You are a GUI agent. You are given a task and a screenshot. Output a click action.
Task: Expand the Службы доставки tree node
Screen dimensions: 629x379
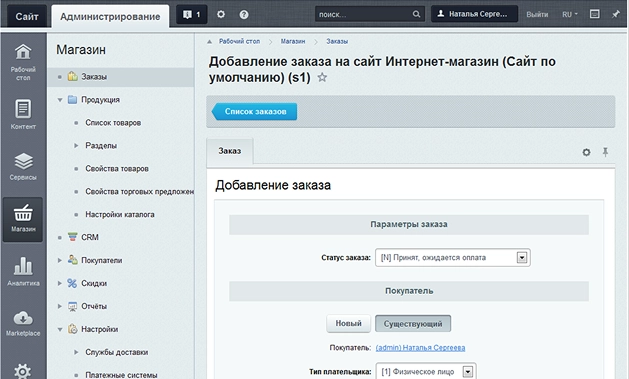[76, 352]
